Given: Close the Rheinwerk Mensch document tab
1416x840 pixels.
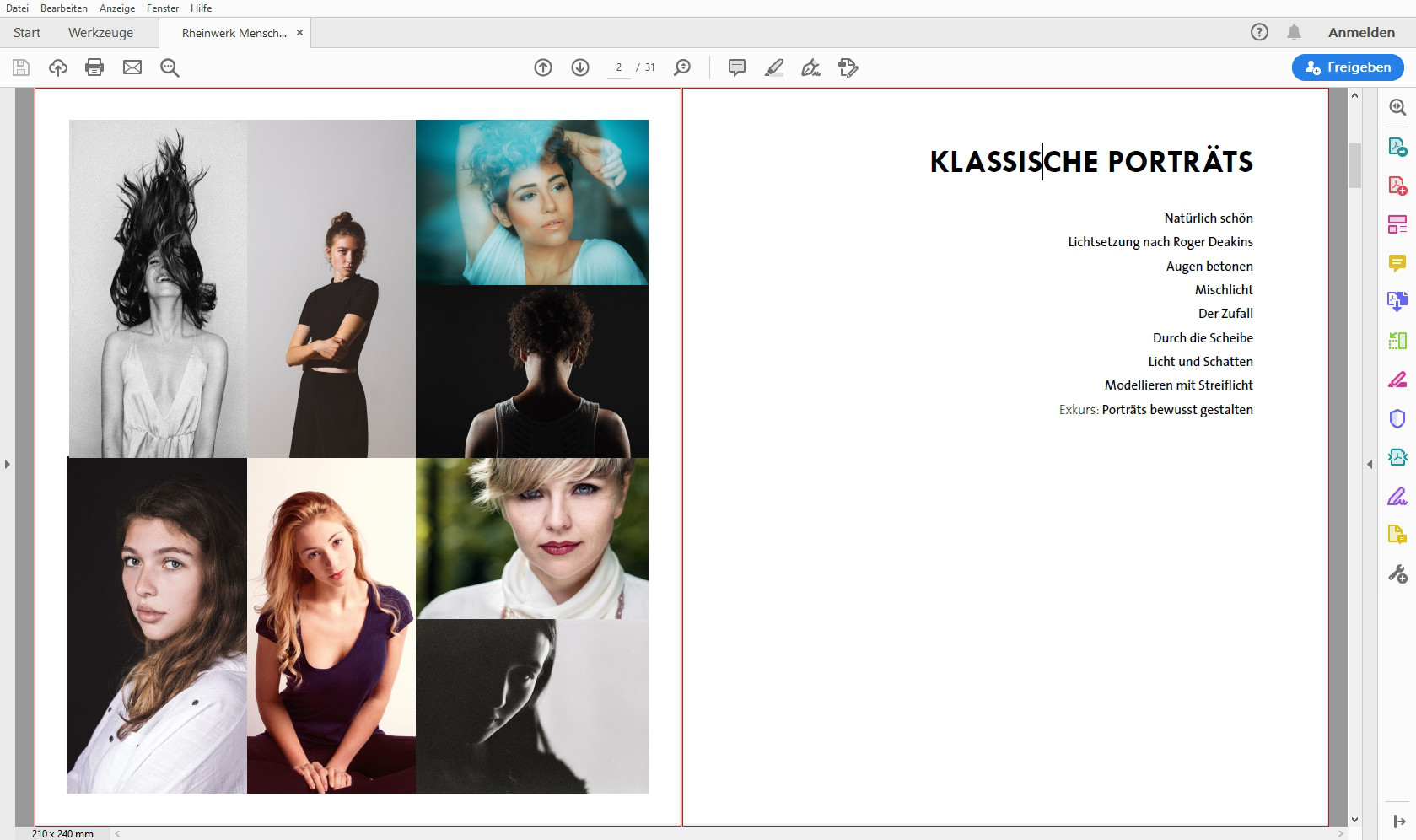Looking at the screenshot, I should [x=299, y=33].
